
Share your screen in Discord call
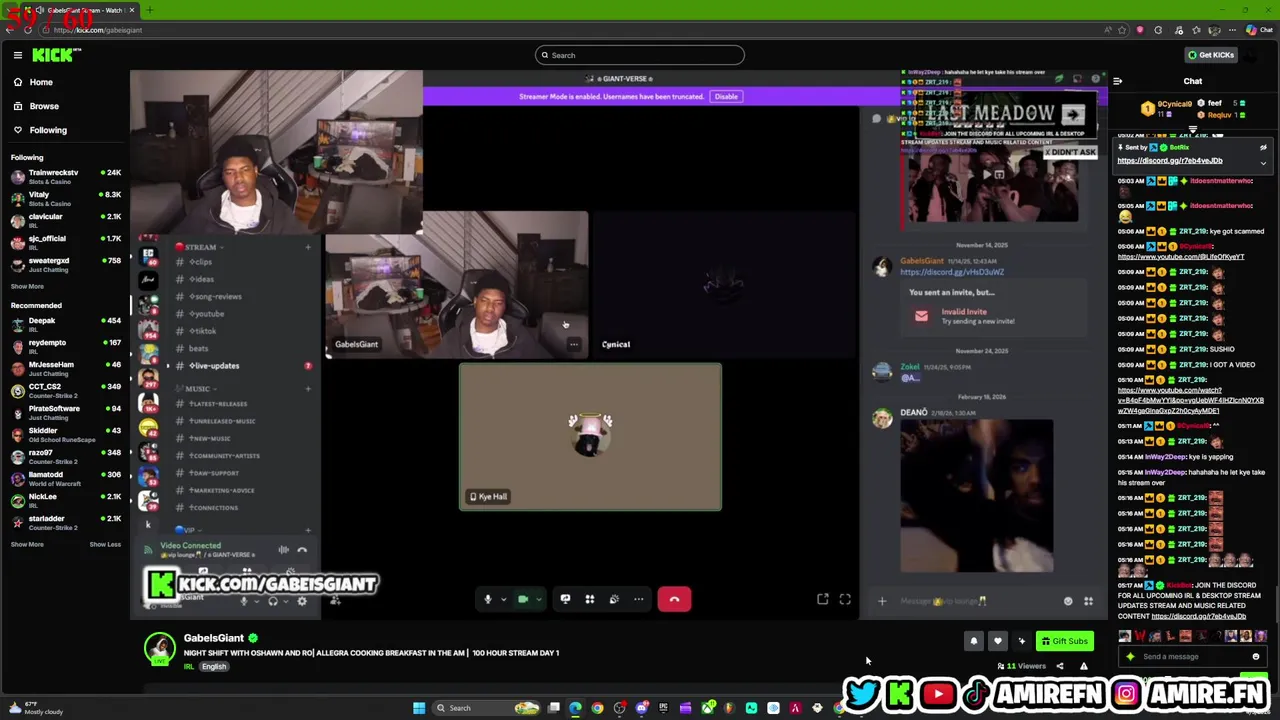565,599
